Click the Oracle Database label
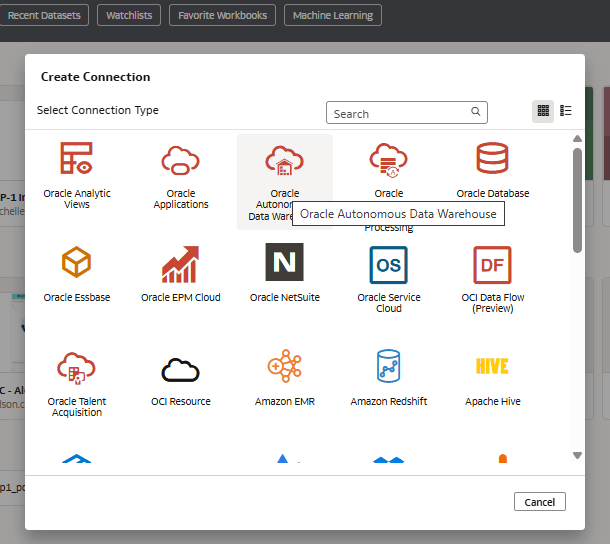The width and height of the screenshot is (610, 544). [493, 193]
